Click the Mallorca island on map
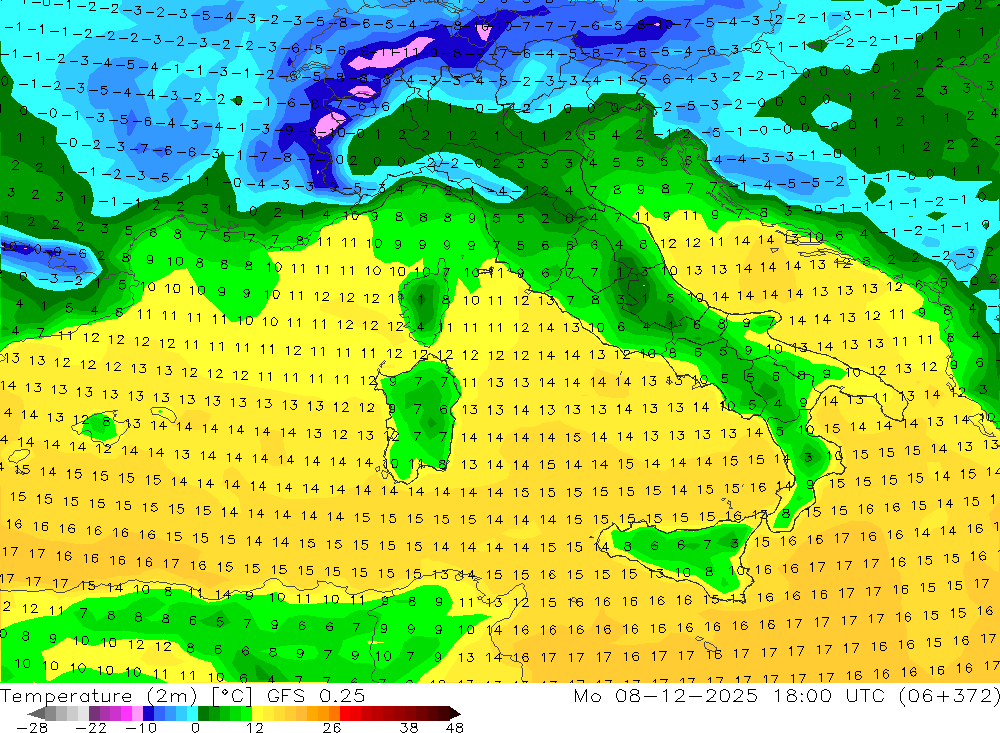This screenshot has height=733, width=1000. pyautogui.click(x=100, y=427)
